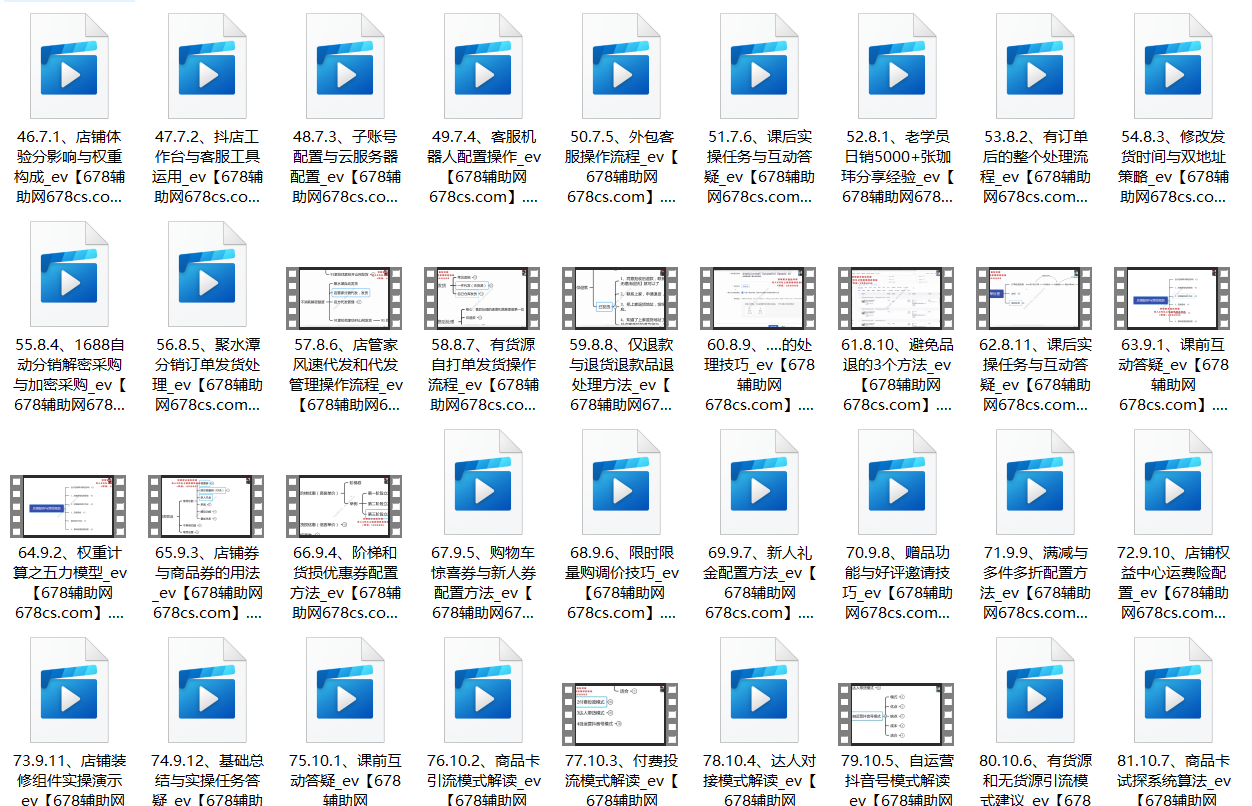Click the 50.7.5 外包客服操作流程 file name label
This screenshot has height=806, width=1252.
click(x=622, y=166)
